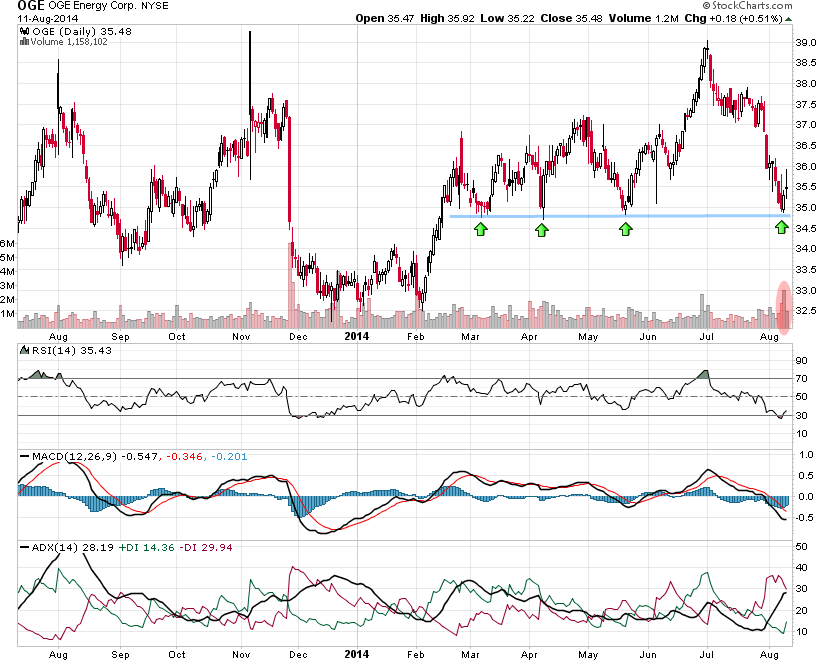This screenshot has height=662, width=816.
Task: Click the green '+DI 14.36' label
Action: [x=147, y=548]
